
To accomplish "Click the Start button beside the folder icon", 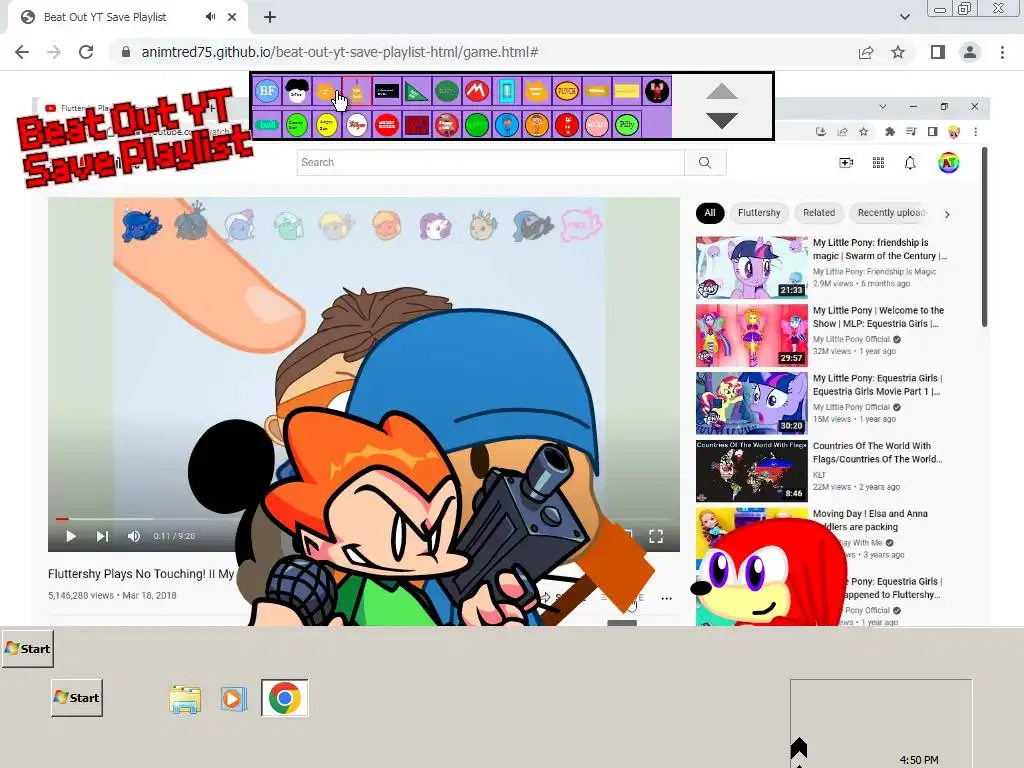I will tap(77, 697).
